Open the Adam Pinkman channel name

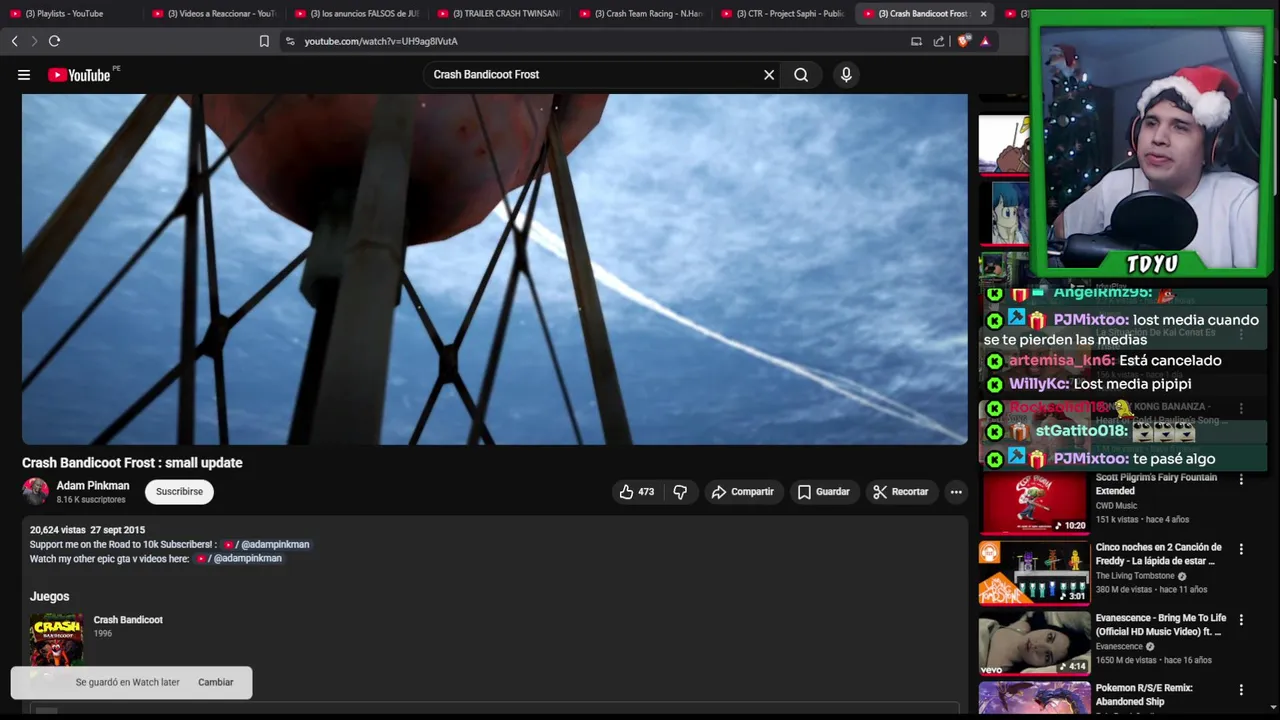(93, 486)
